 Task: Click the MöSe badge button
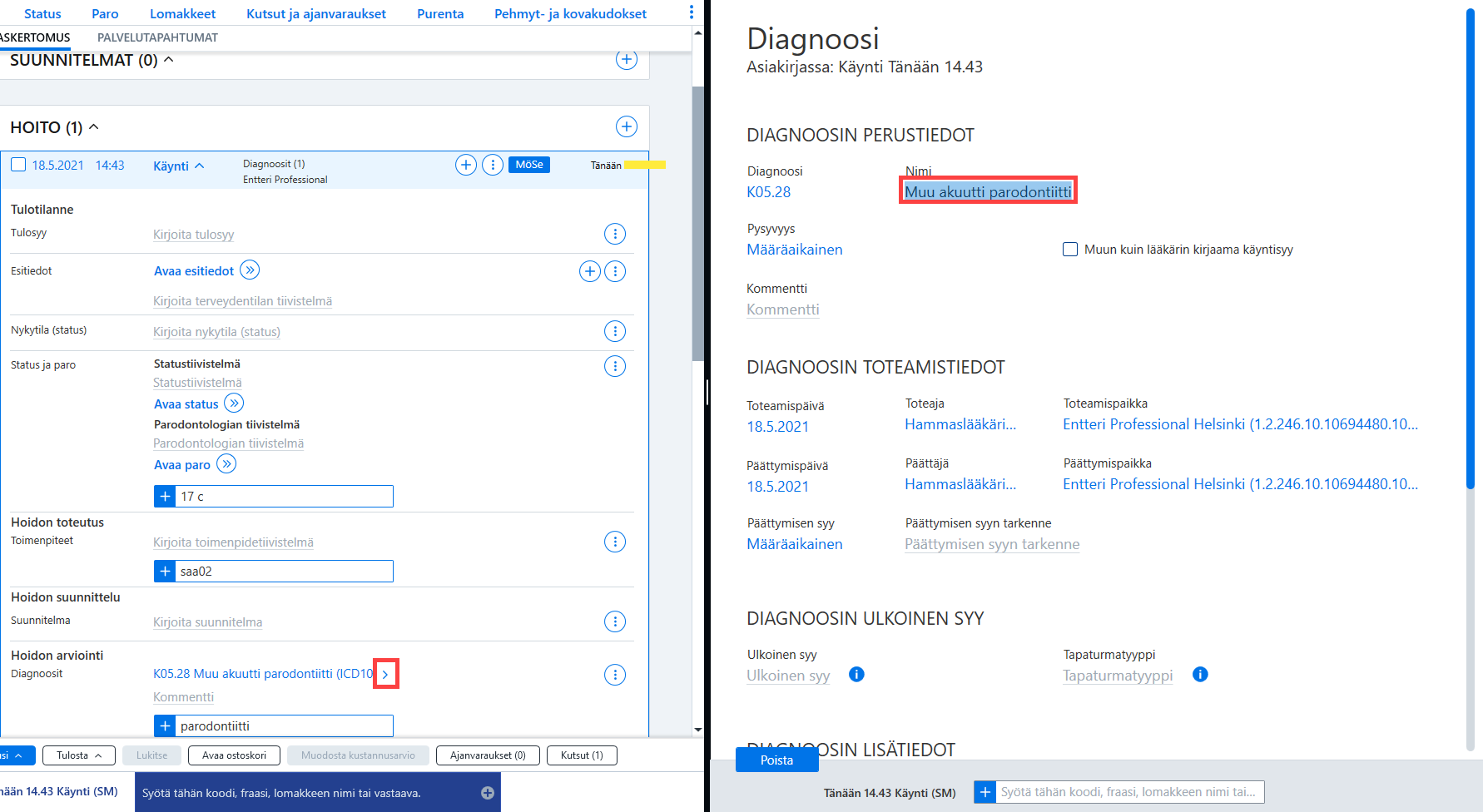point(529,165)
